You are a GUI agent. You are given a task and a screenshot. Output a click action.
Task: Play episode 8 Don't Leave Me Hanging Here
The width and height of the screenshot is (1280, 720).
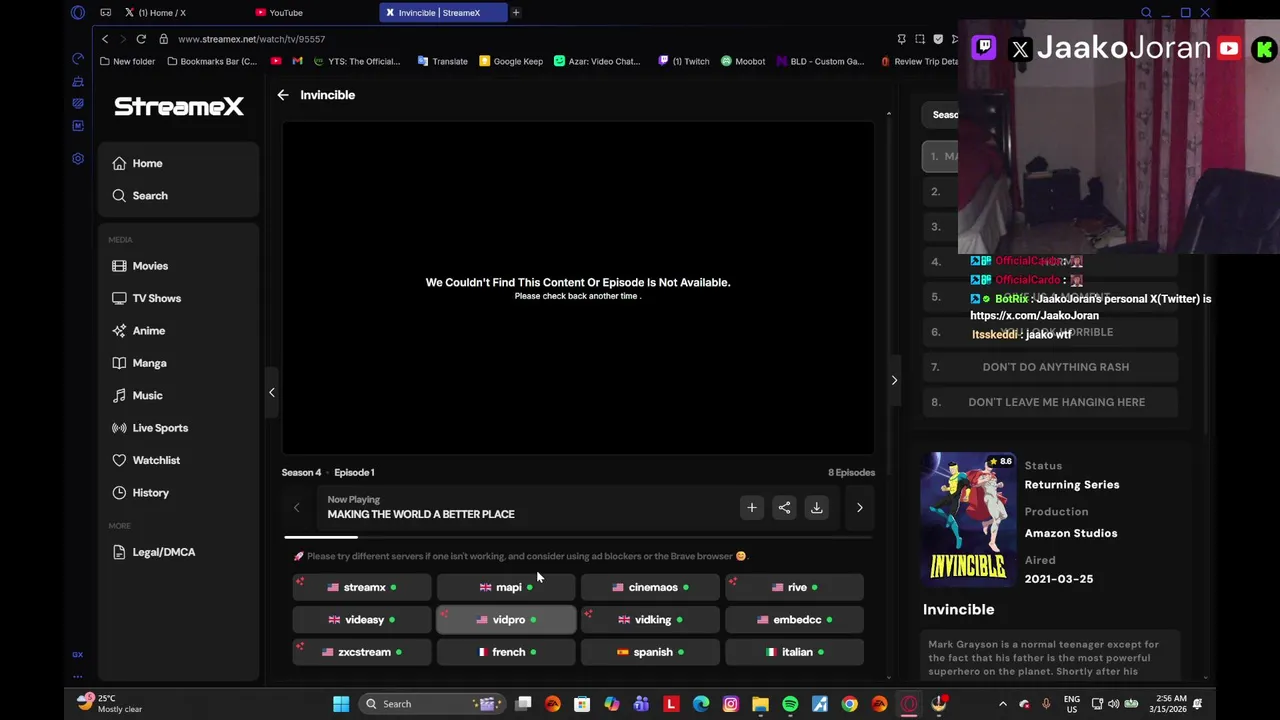(1050, 402)
